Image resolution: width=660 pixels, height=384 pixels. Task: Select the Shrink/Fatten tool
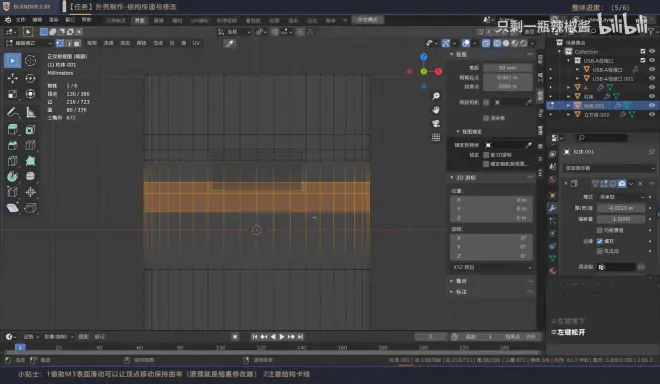(x=30, y=192)
